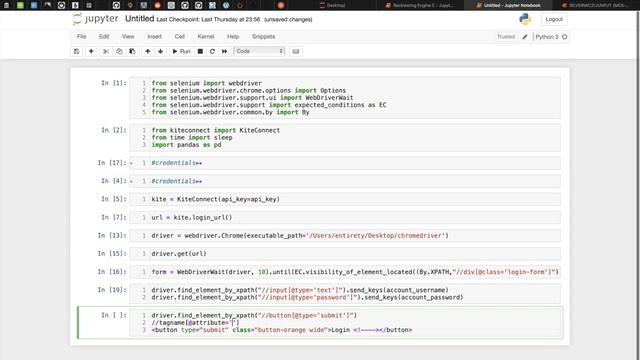Click the url = kite.login_url() cell

(345, 218)
